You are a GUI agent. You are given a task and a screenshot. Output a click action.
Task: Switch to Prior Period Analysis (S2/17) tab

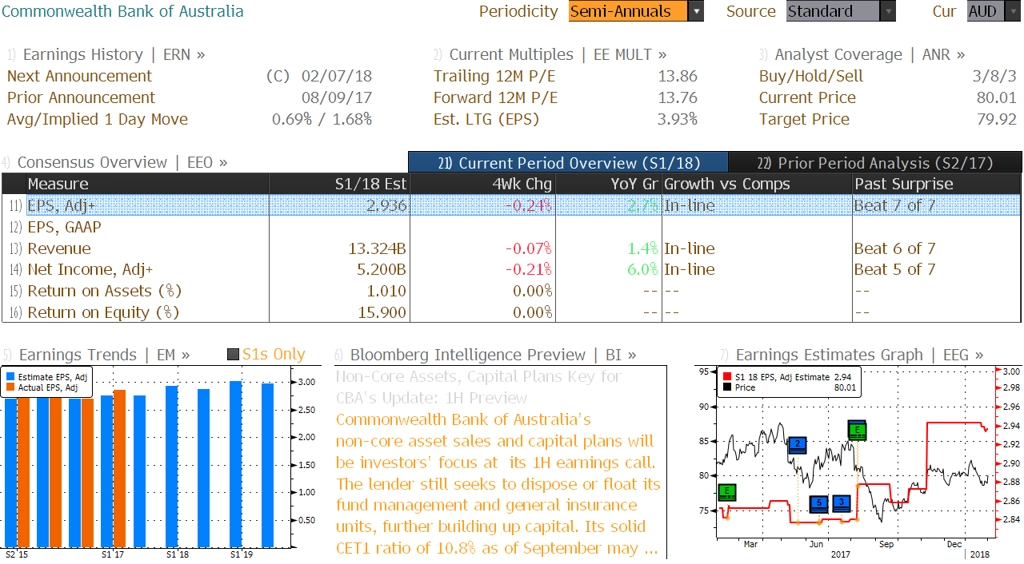875,163
